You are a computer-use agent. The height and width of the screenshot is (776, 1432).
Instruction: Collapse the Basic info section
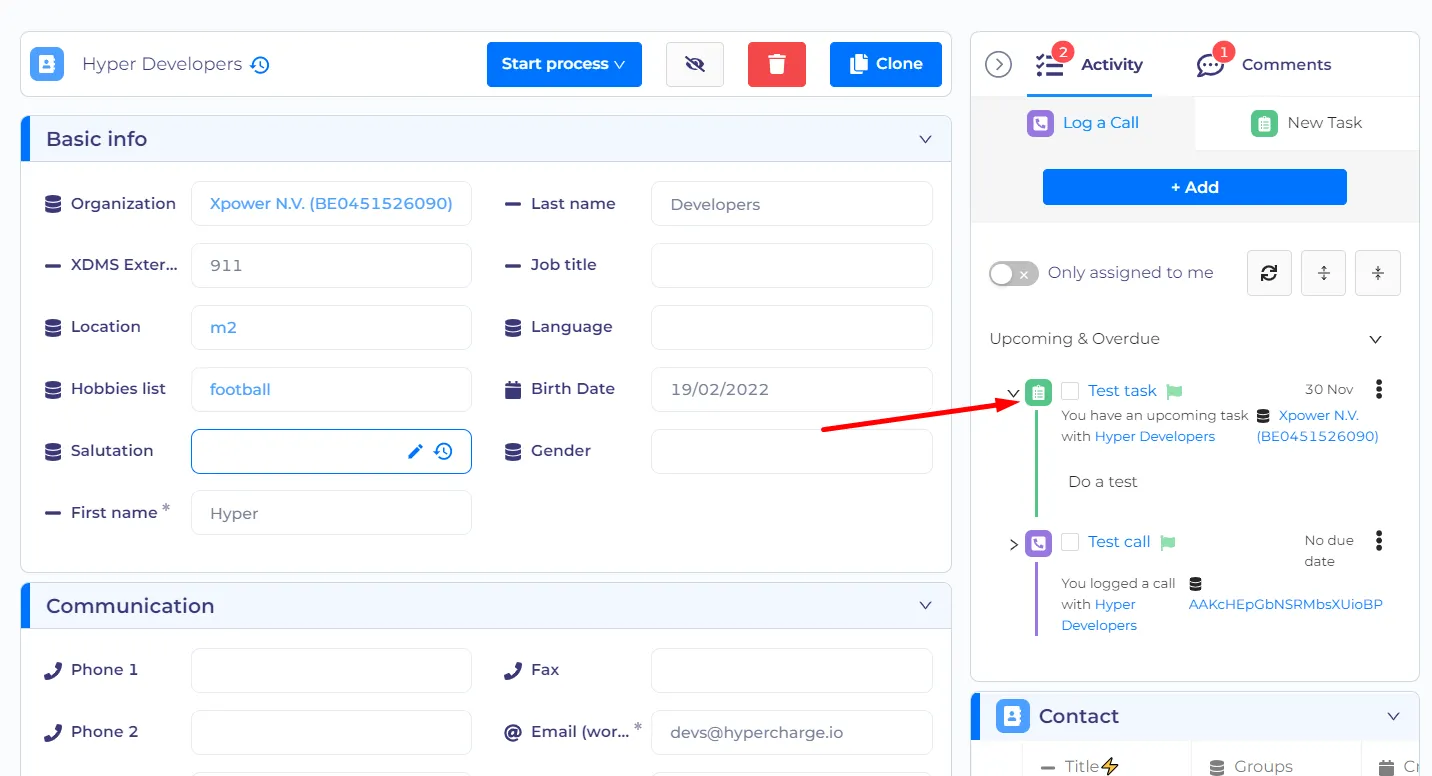pyautogui.click(x=925, y=139)
